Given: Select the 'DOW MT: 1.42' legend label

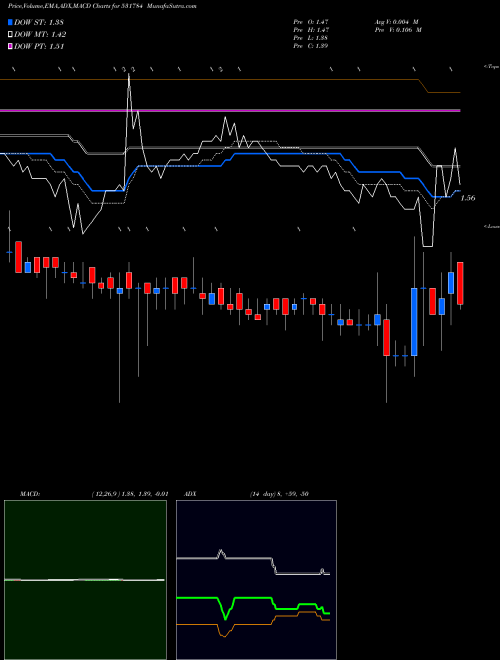Looking at the screenshot, I should coord(40,35).
